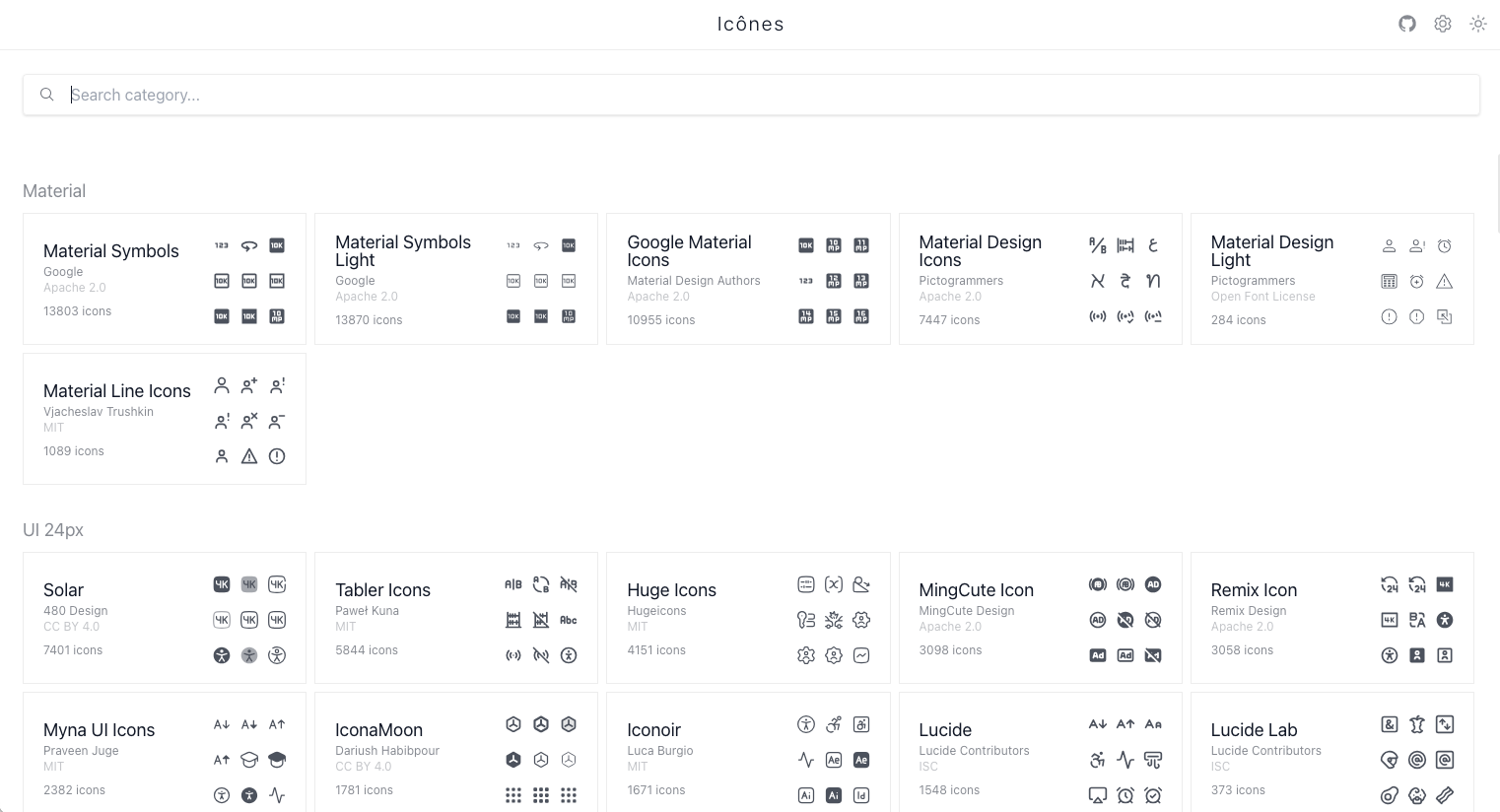Open the Material Symbols collection
The image size is (1500, 812).
pyautogui.click(x=165, y=279)
